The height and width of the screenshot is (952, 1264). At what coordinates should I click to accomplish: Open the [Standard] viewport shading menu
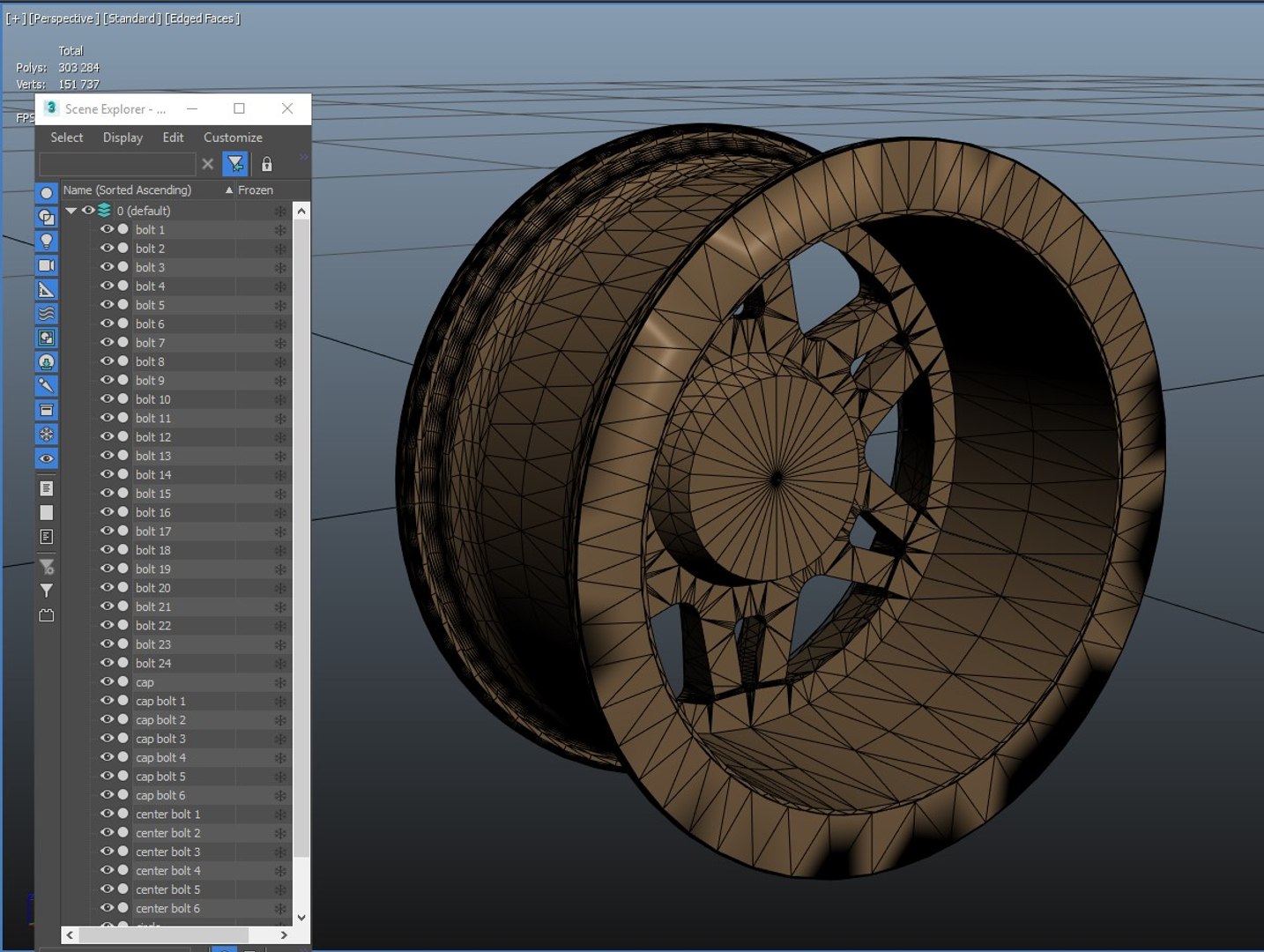coord(132,19)
